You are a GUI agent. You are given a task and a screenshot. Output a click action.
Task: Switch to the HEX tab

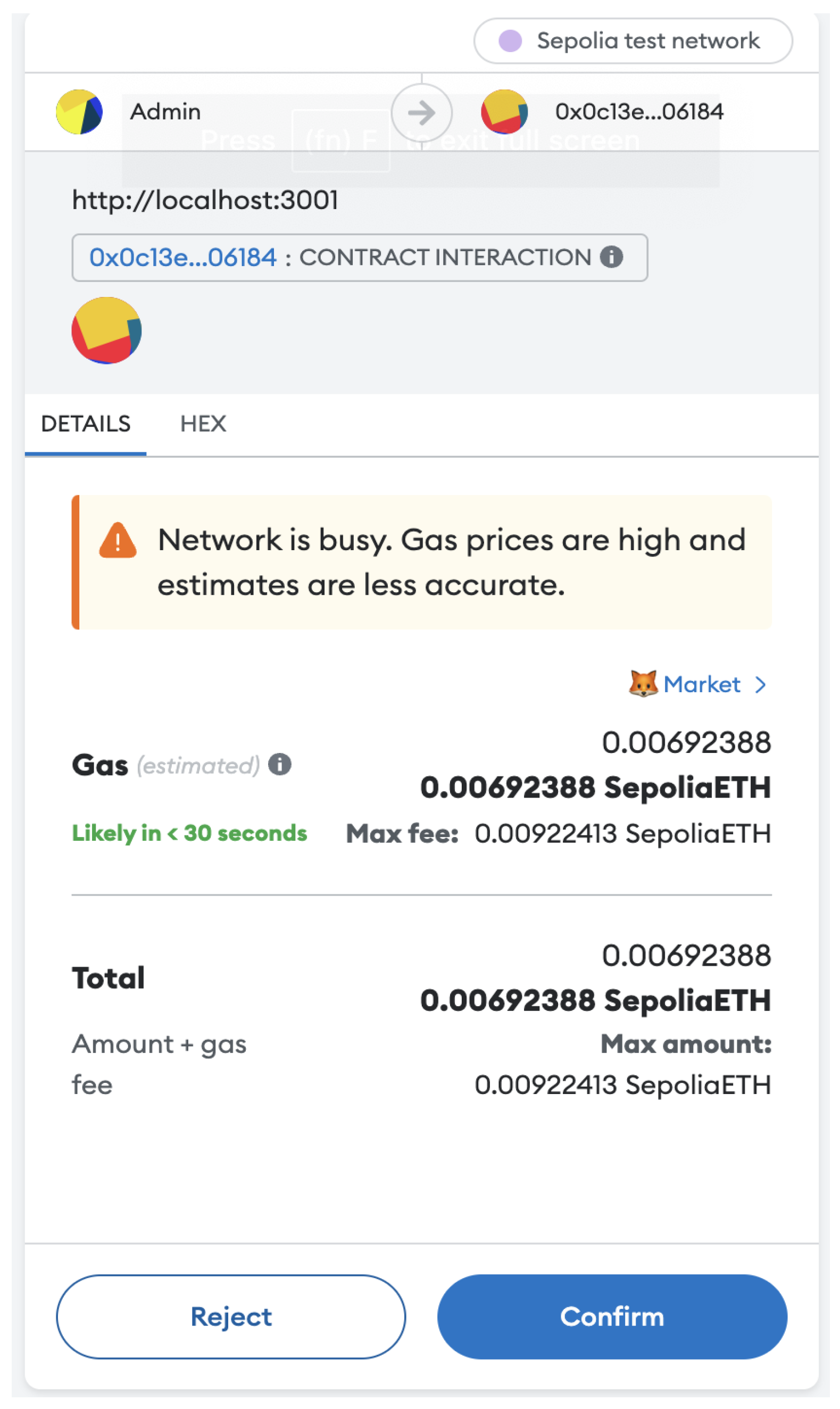tap(203, 424)
